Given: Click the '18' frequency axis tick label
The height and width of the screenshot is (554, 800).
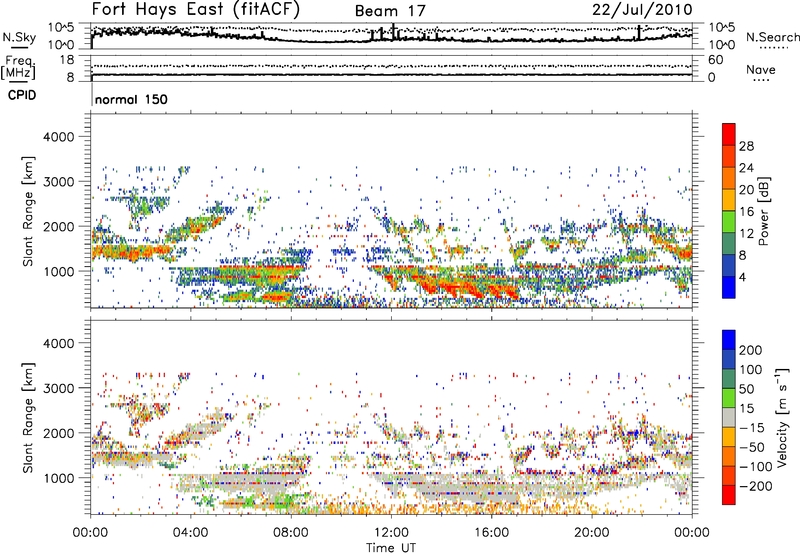Looking at the screenshot, I should click(x=66, y=60).
